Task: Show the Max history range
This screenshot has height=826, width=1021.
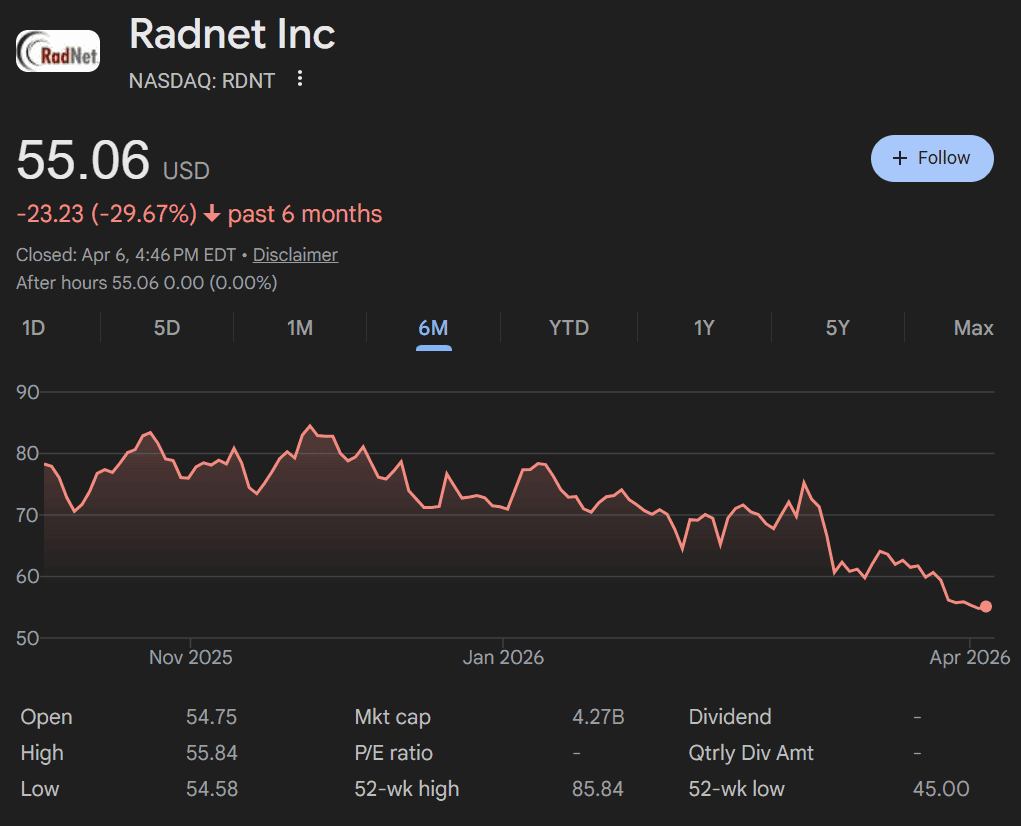Action: point(973,328)
